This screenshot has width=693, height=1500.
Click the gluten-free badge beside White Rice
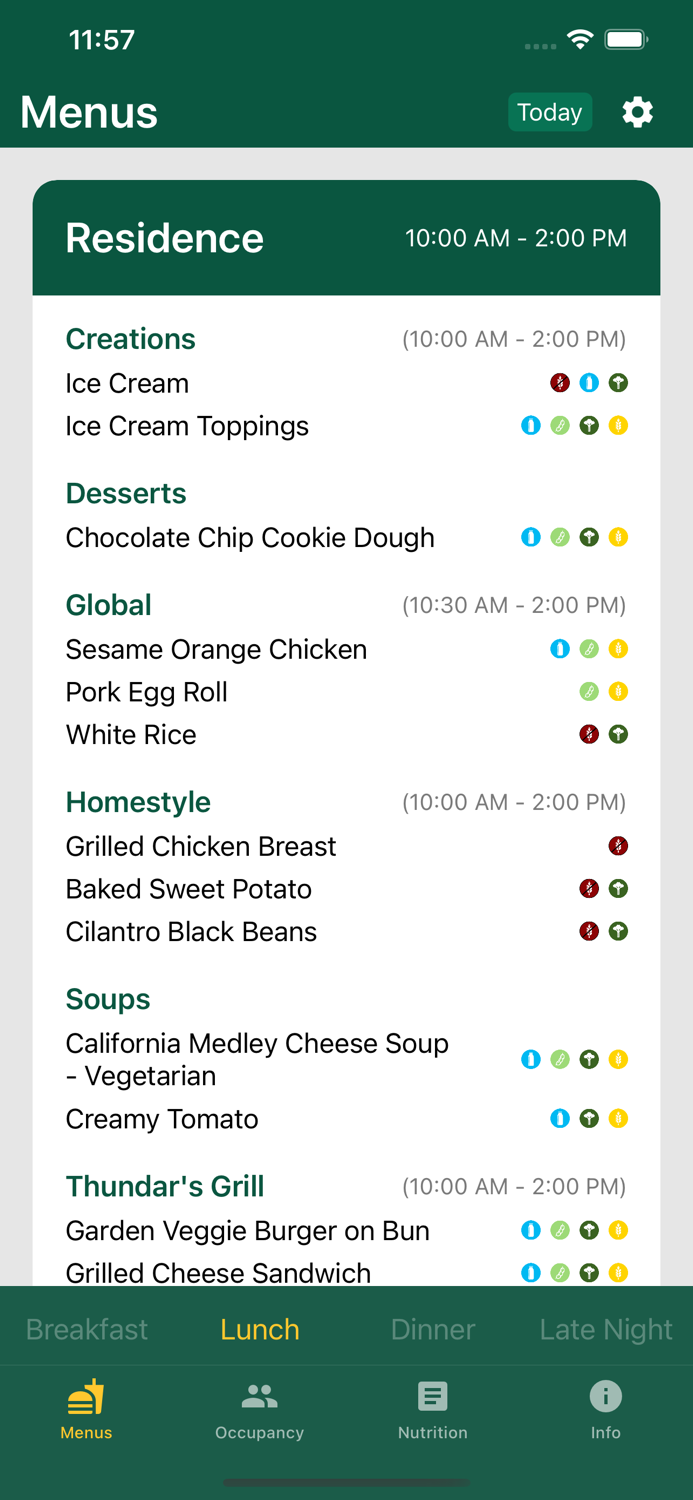(x=589, y=734)
